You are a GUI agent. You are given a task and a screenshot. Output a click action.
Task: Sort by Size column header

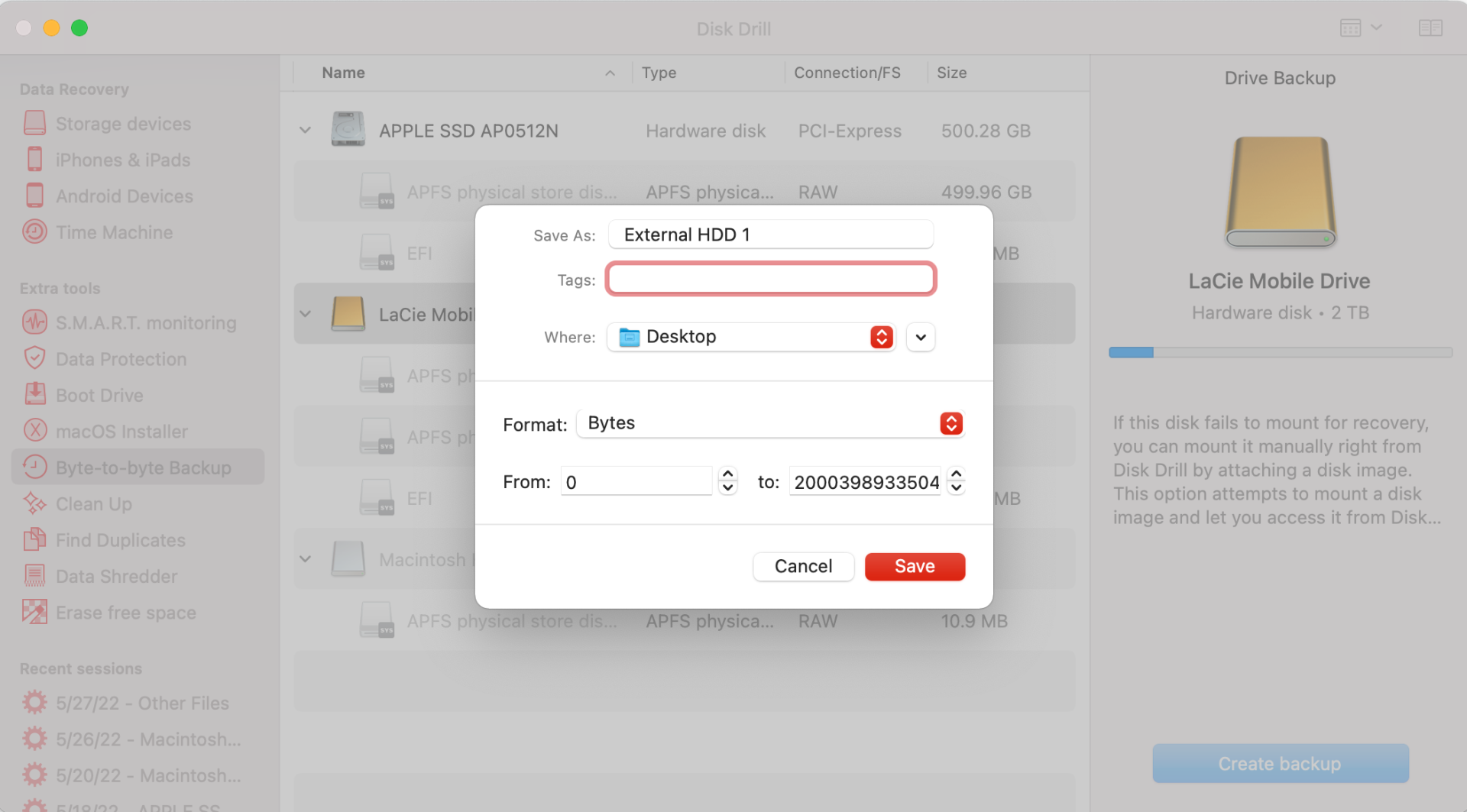(951, 73)
